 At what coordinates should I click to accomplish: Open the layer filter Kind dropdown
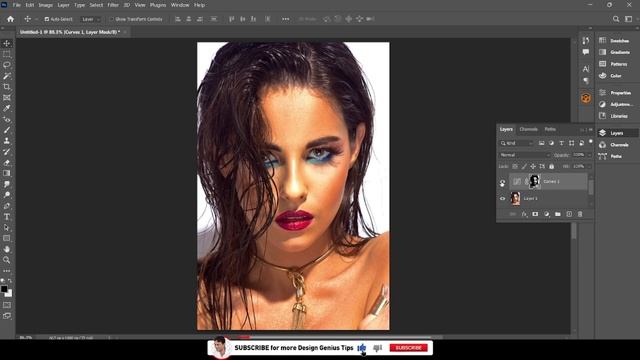pyautogui.click(x=517, y=143)
